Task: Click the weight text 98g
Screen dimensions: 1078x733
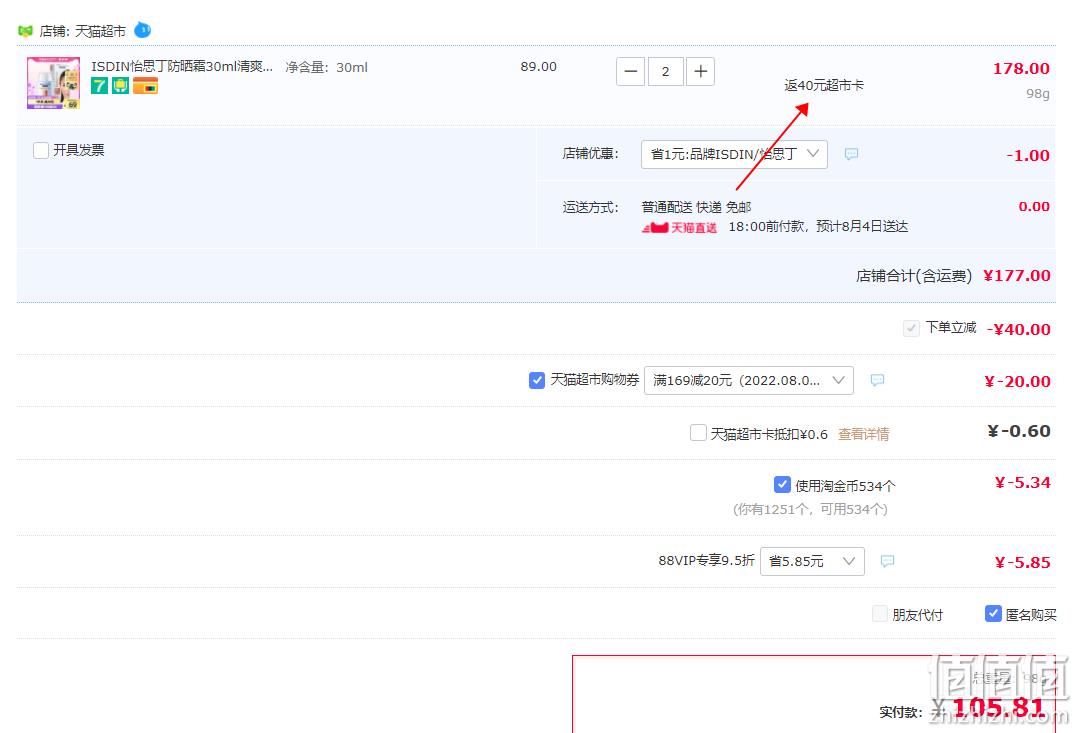Action: pyautogui.click(x=1038, y=94)
